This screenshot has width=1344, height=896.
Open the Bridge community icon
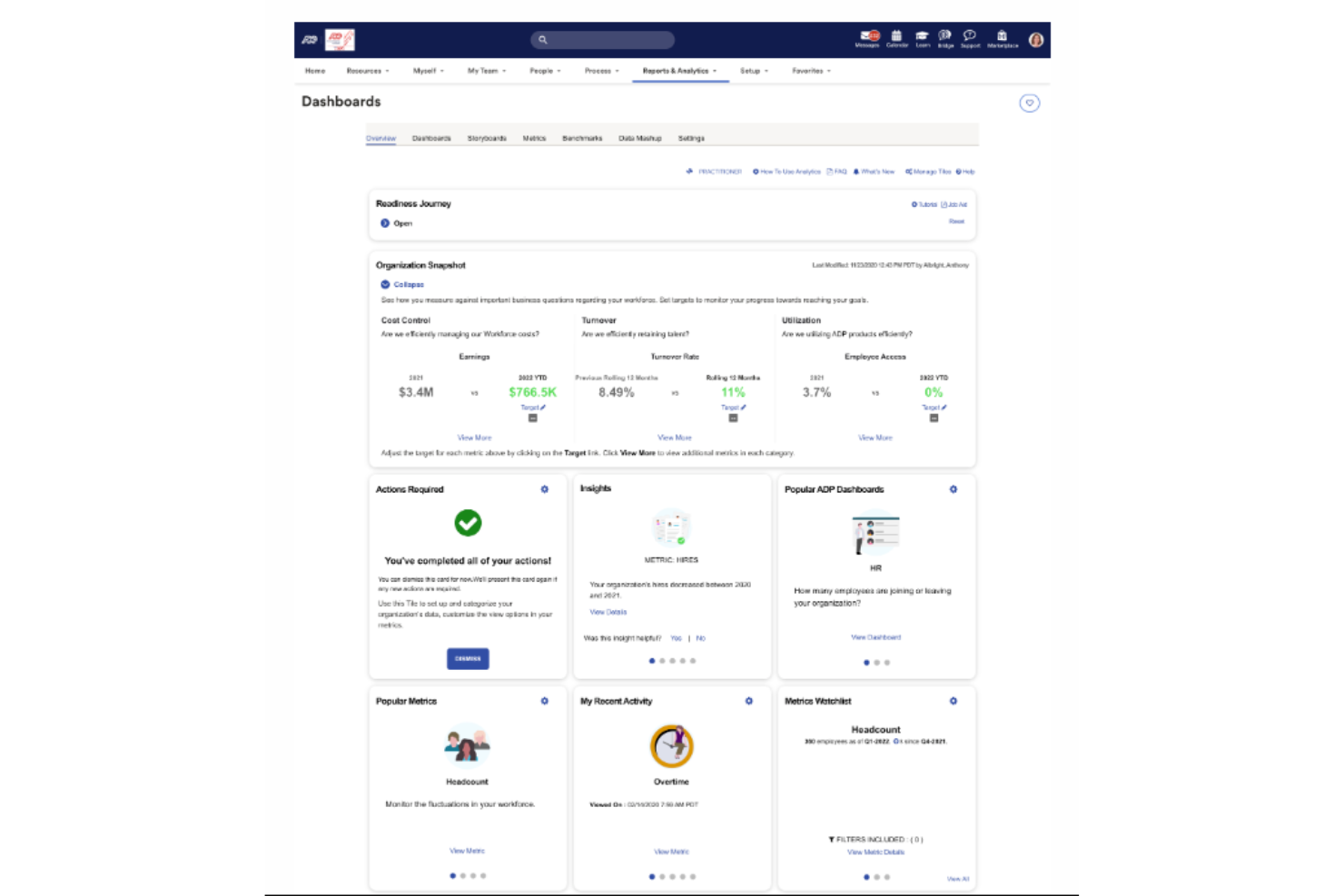tap(944, 34)
